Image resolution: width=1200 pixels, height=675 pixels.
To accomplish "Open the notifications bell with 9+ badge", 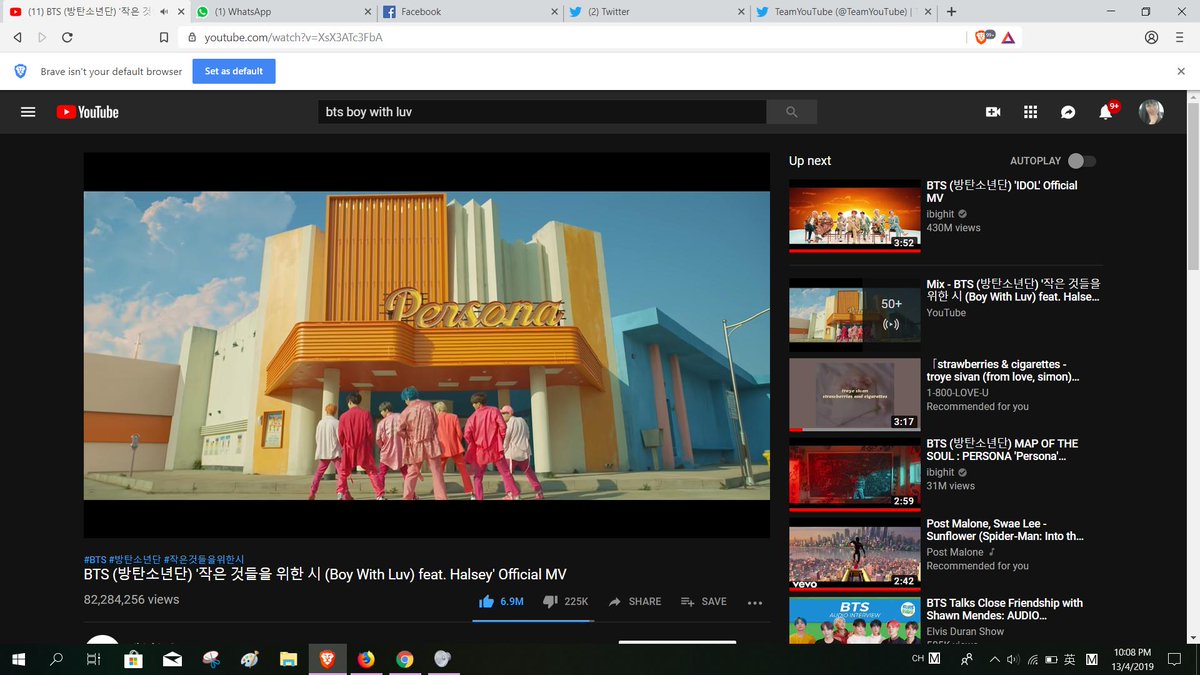I will click(1107, 111).
